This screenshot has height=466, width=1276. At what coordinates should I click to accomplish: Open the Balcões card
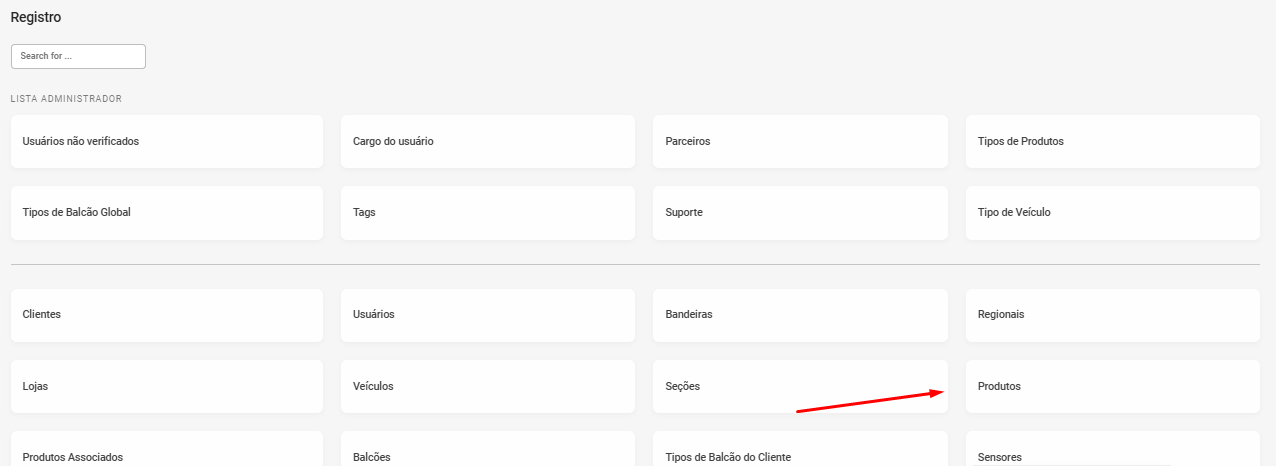tap(487, 452)
